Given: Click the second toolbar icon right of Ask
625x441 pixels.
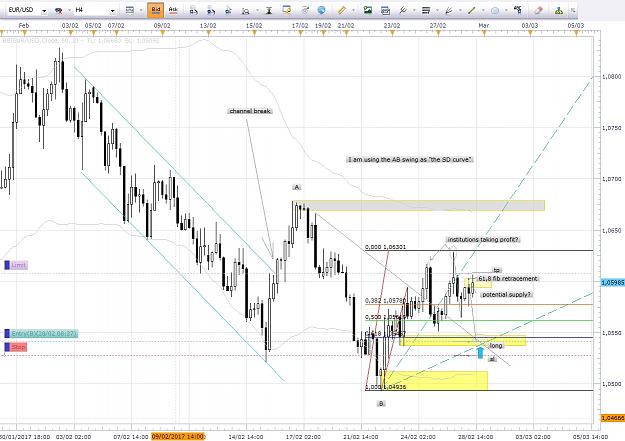Looking at the screenshot, I should [x=211, y=11].
